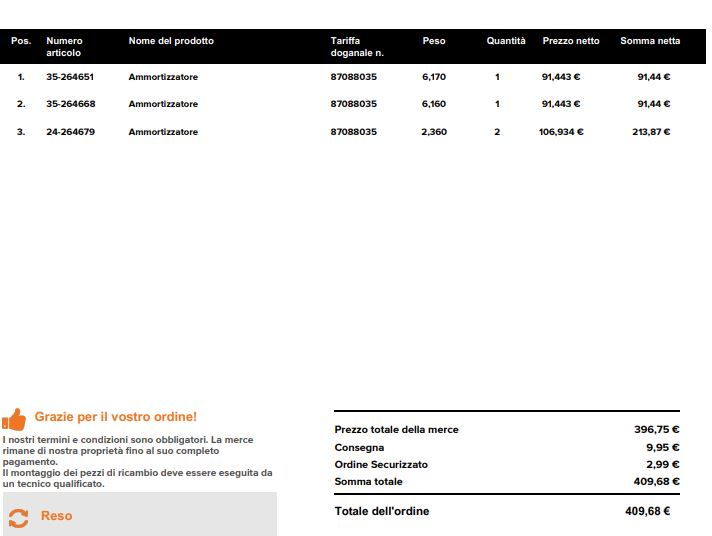Select the Somma totale amount 409,68 €
The image size is (712, 536).
657,481
